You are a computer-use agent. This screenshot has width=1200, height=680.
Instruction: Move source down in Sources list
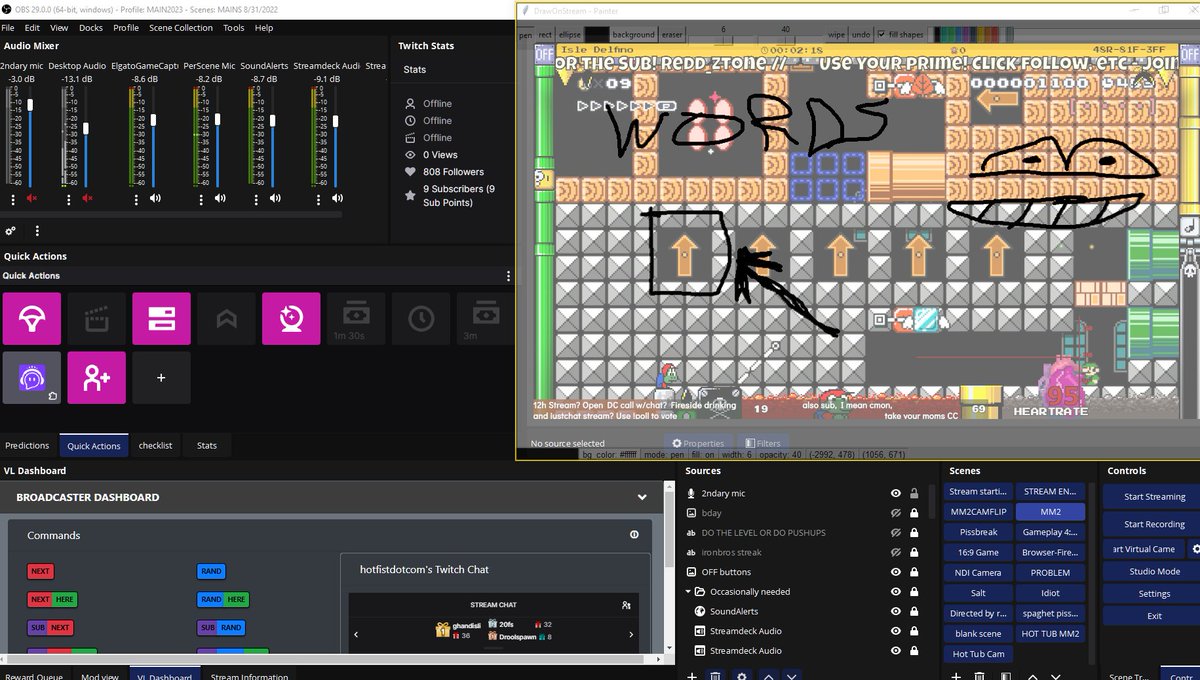click(x=791, y=676)
